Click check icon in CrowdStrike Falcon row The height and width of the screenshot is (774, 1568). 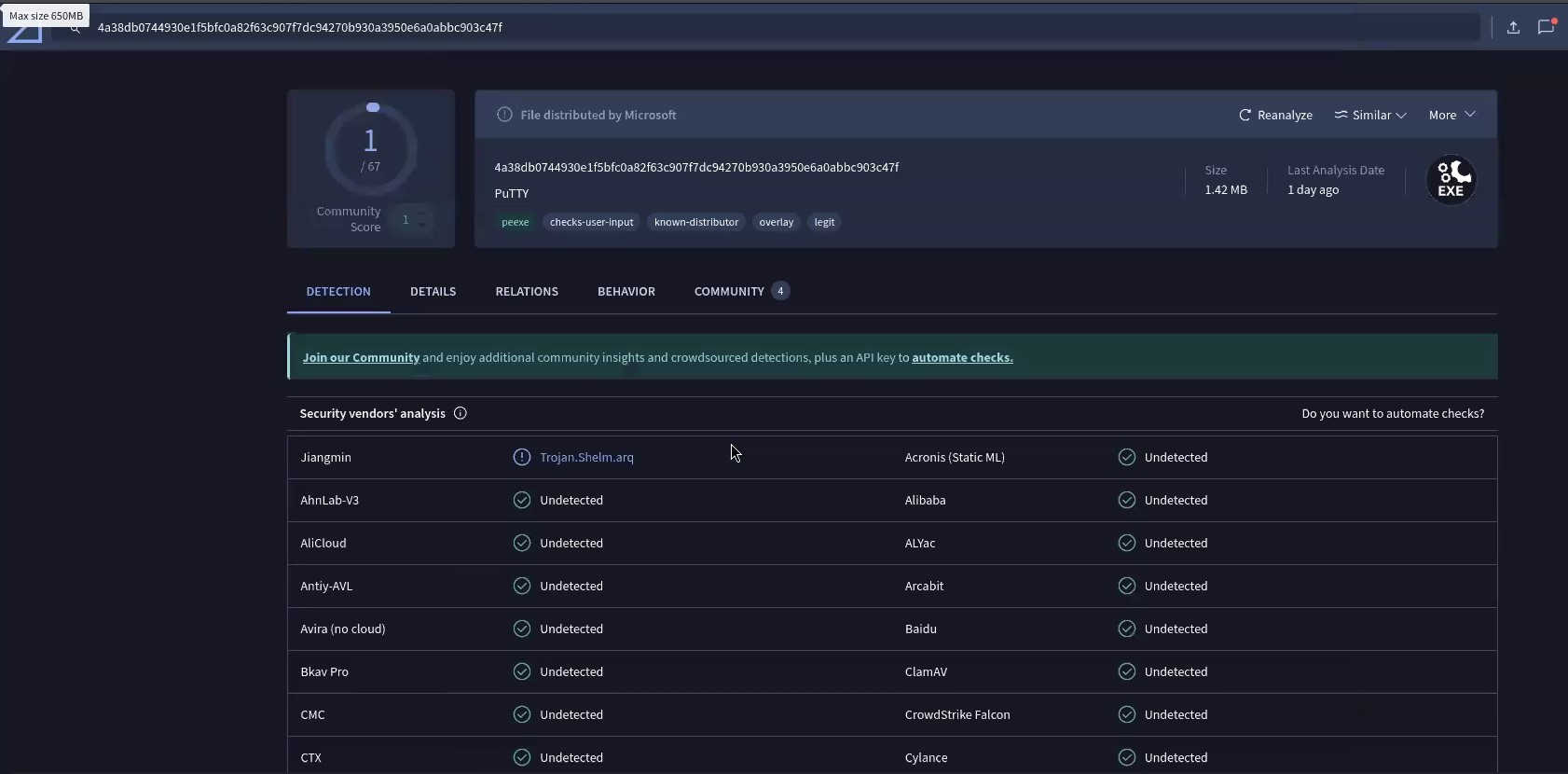(x=1127, y=714)
